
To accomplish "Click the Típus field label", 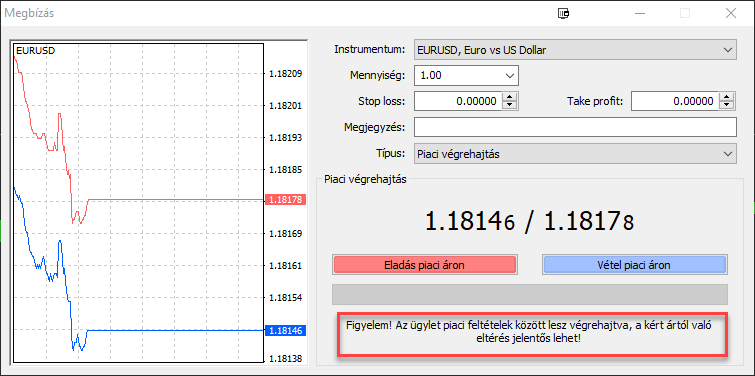I will (x=391, y=154).
